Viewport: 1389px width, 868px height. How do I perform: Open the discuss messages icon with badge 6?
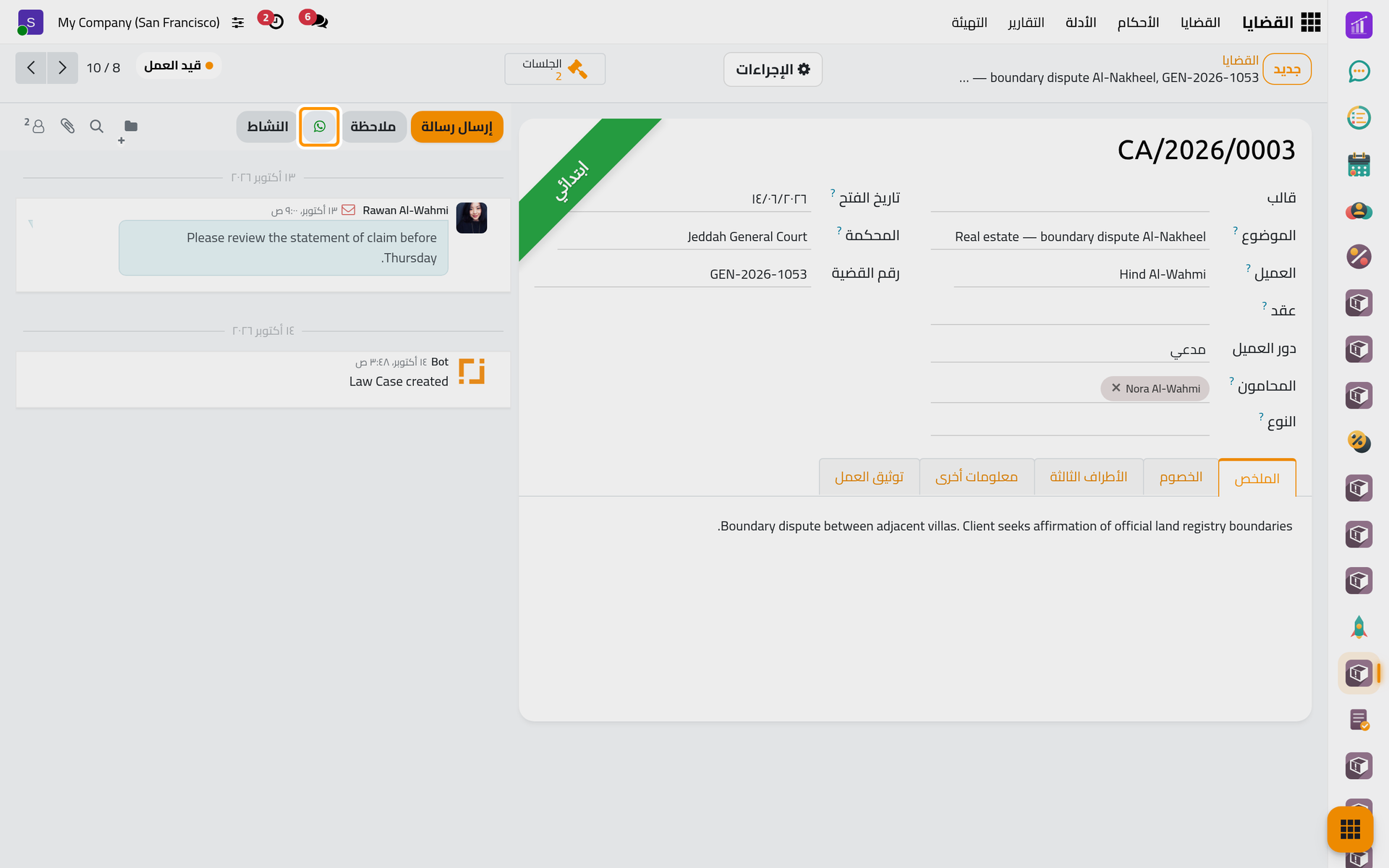click(315, 20)
